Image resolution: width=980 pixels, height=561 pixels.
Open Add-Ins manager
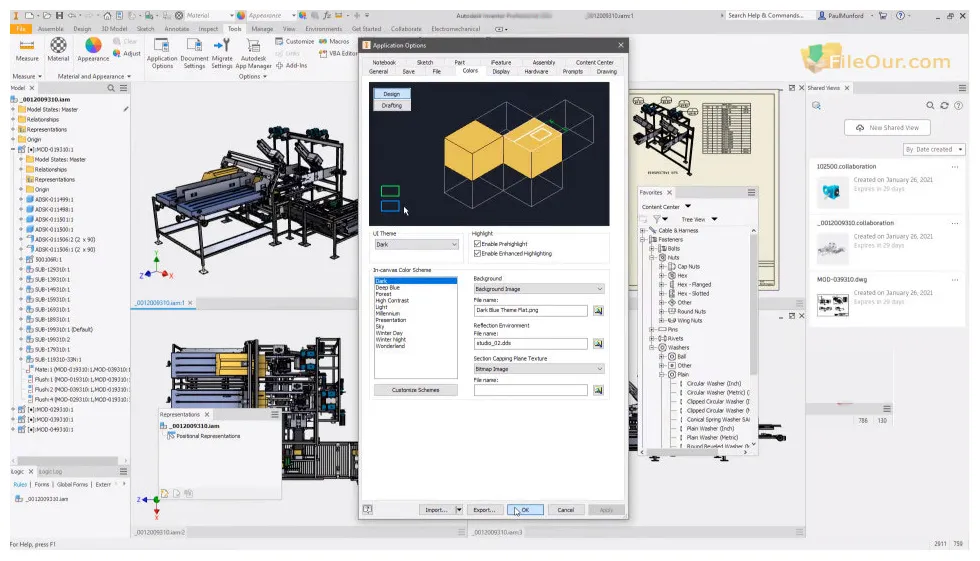click(x=291, y=65)
